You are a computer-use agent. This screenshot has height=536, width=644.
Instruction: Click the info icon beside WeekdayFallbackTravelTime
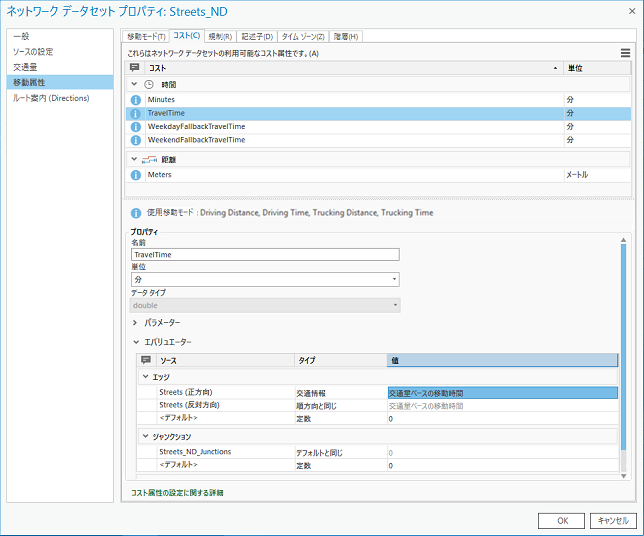click(135, 127)
